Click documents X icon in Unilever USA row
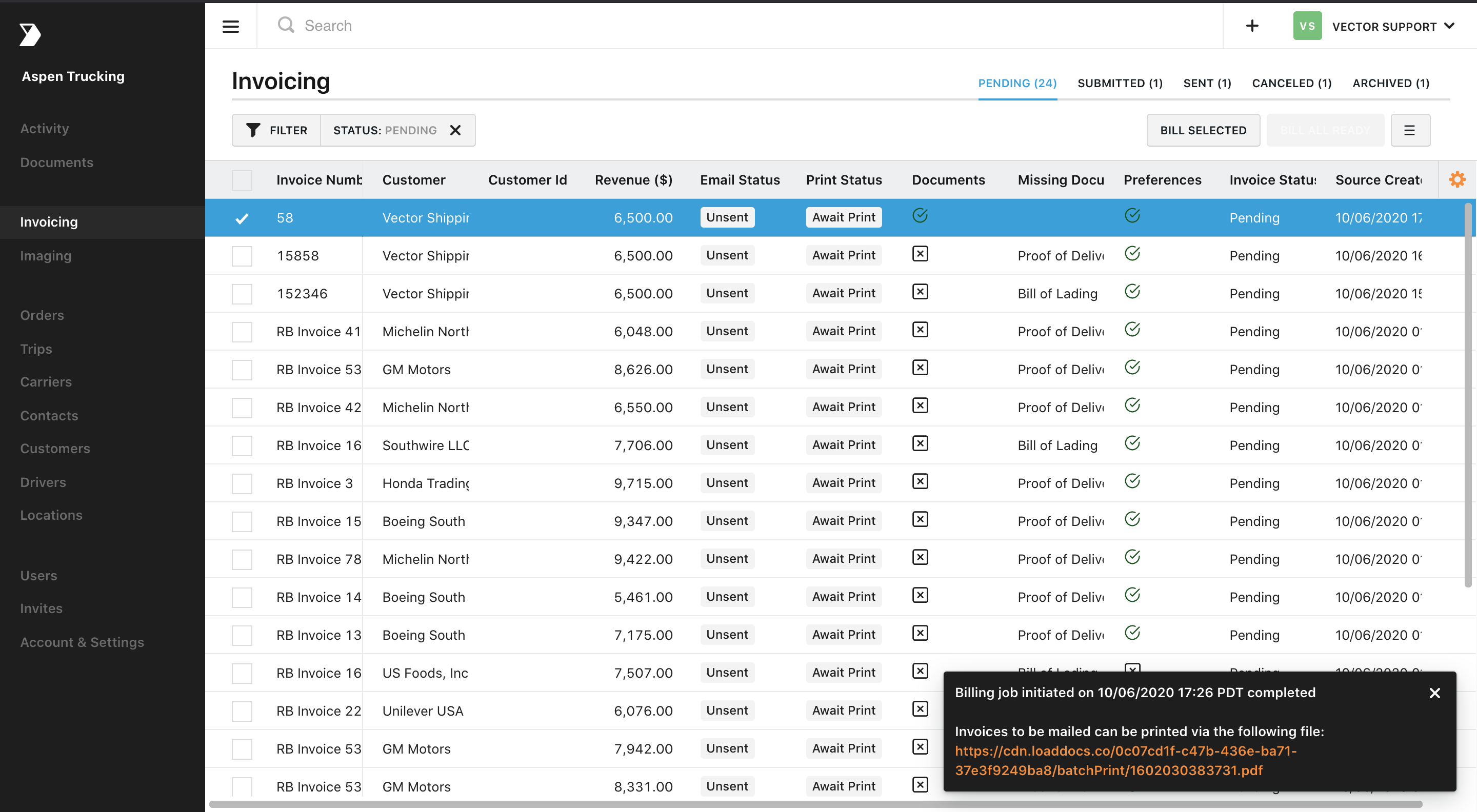This screenshot has height=812, width=1477. click(x=920, y=709)
